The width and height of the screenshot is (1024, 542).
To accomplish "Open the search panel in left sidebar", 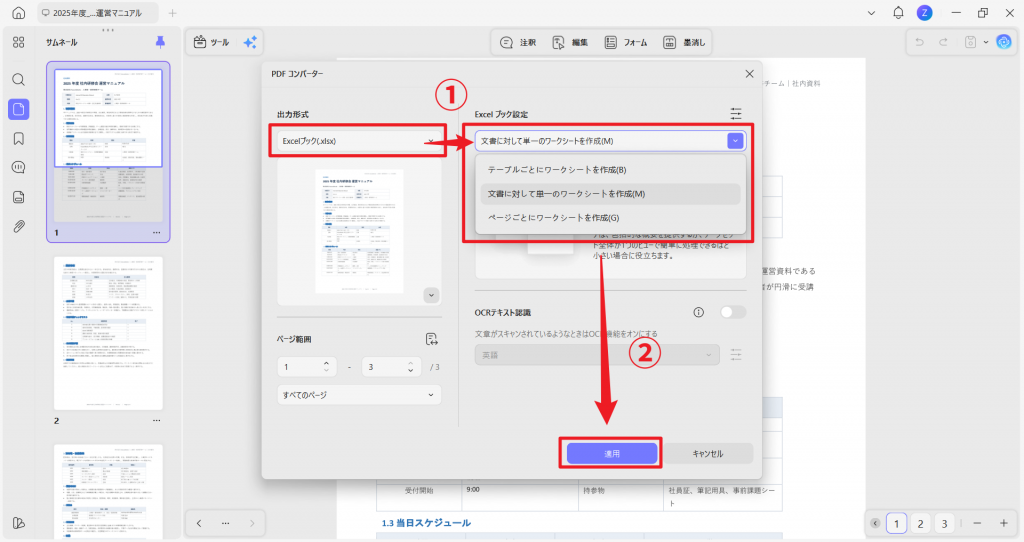I will click(18, 80).
